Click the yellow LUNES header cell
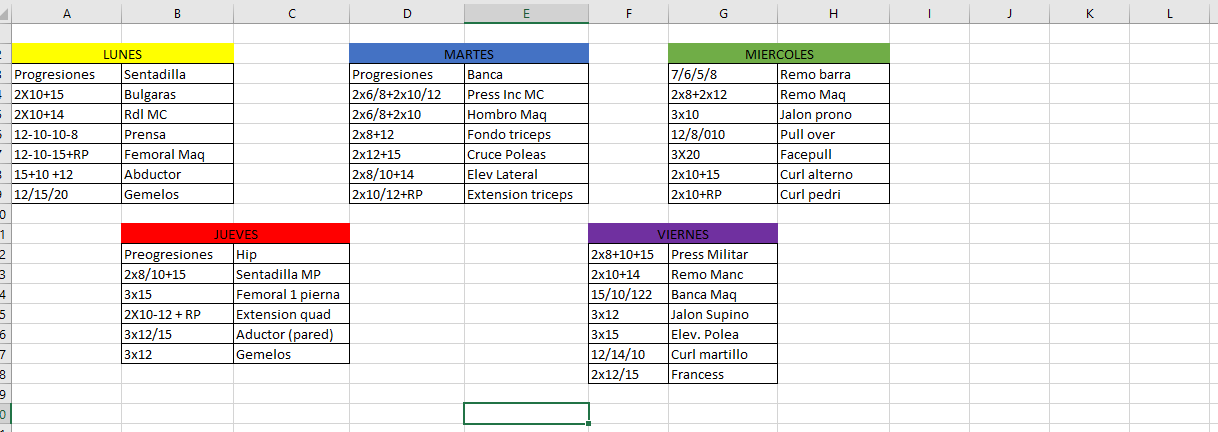The image size is (1218, 432). (x=122, y=54)
